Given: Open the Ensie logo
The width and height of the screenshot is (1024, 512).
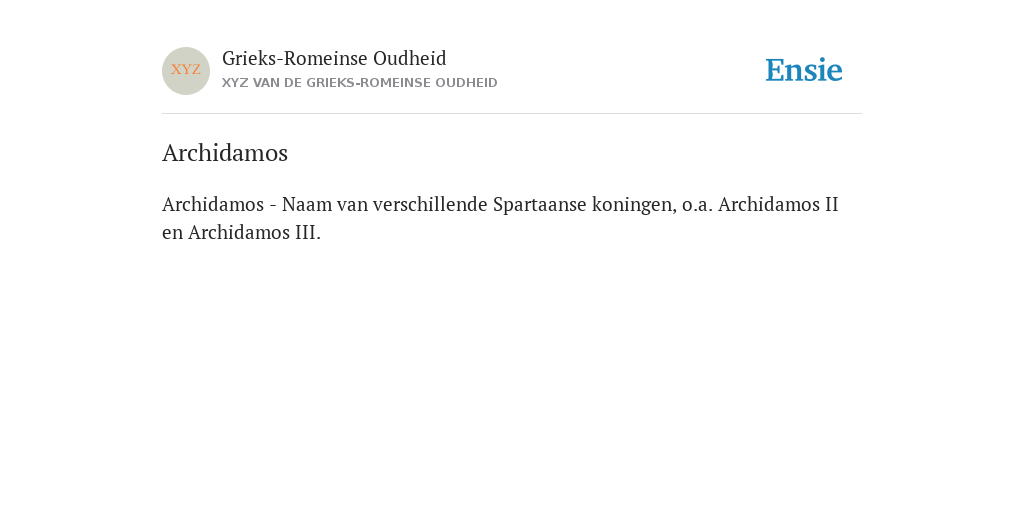Looking at the screenshot, I should click(x=804, y=71).
